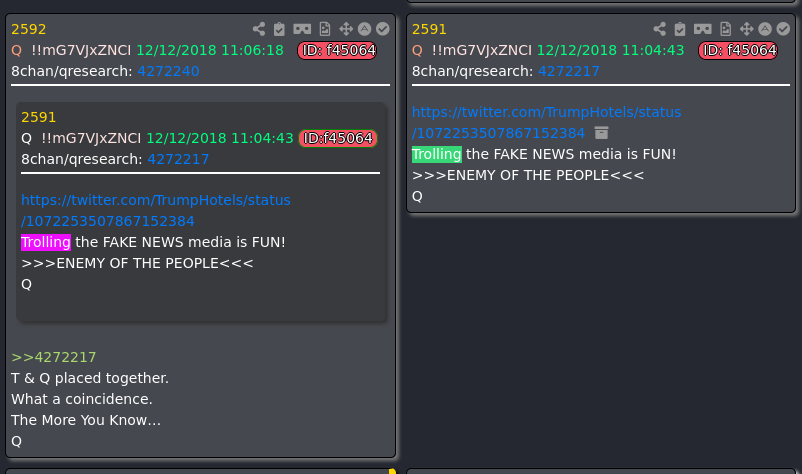Toggle the checkmark circle on post 2591
Viewport: 802px width, 474px height.
click(782, 30)
